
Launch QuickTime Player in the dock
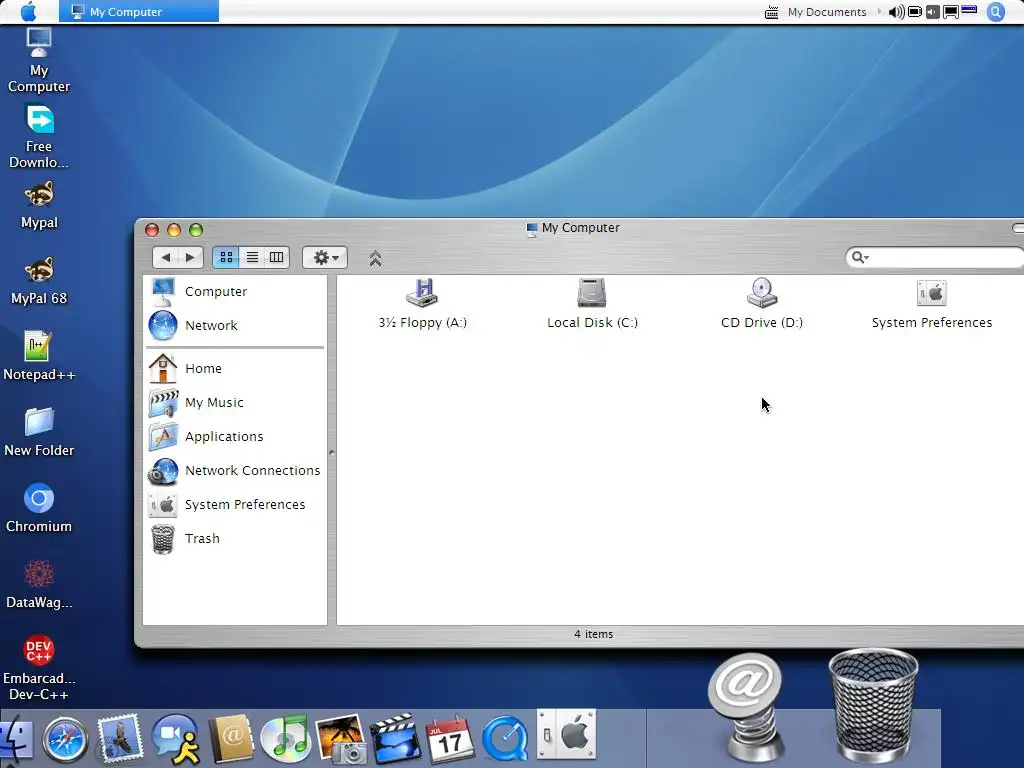pyautogui.click(x=505, y=739)
